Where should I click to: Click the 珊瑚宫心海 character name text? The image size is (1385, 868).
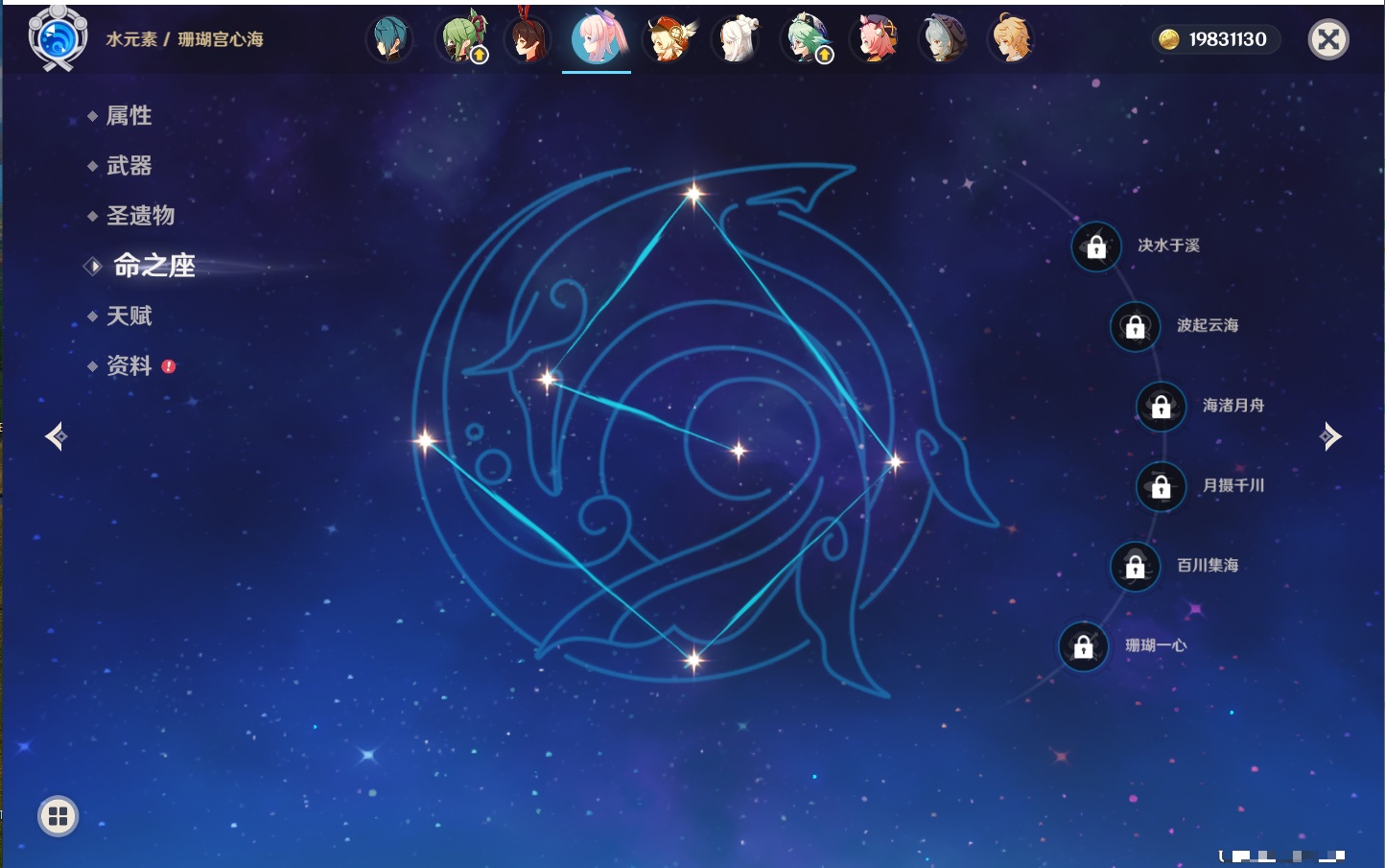221,39
